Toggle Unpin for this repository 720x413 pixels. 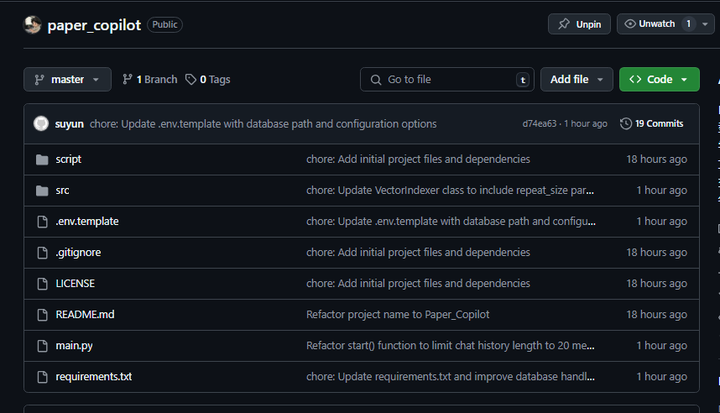tap(579, 24)
